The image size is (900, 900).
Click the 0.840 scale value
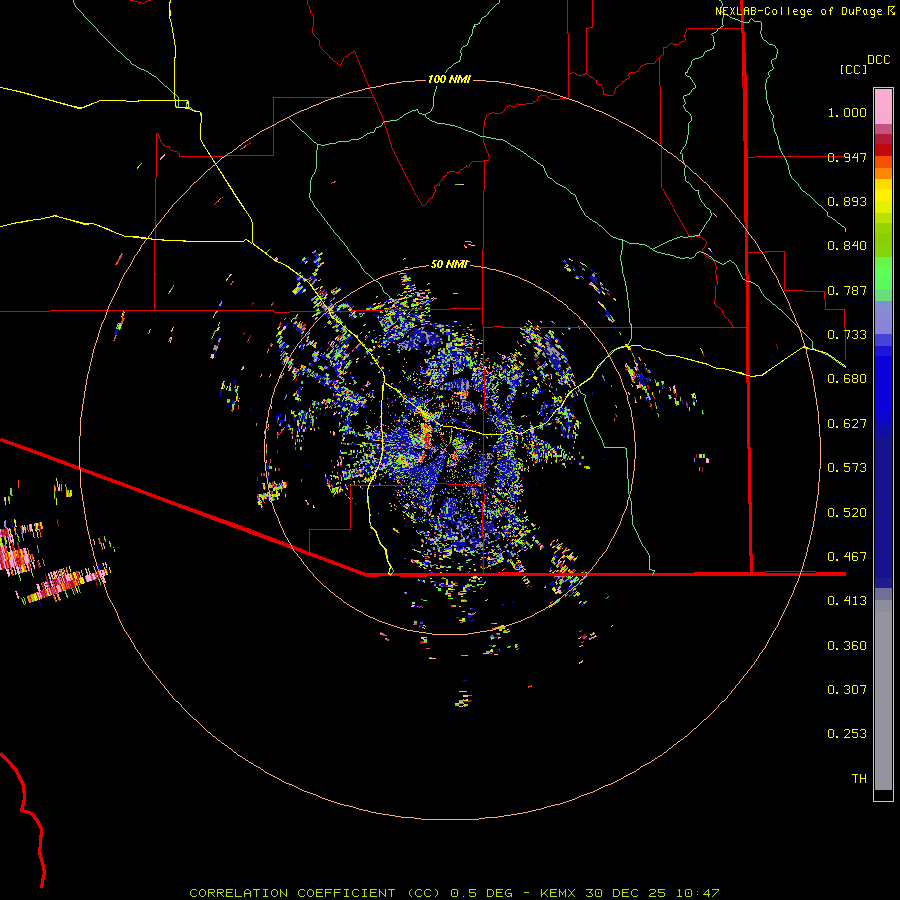(x=847, y=246)
